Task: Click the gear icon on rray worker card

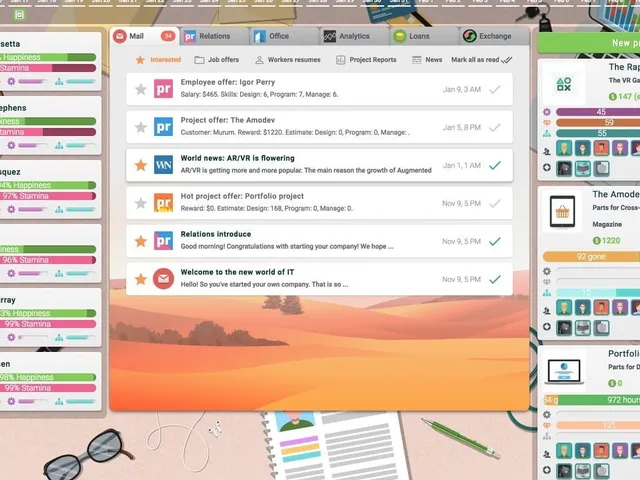Action: (x=11, y=337)
